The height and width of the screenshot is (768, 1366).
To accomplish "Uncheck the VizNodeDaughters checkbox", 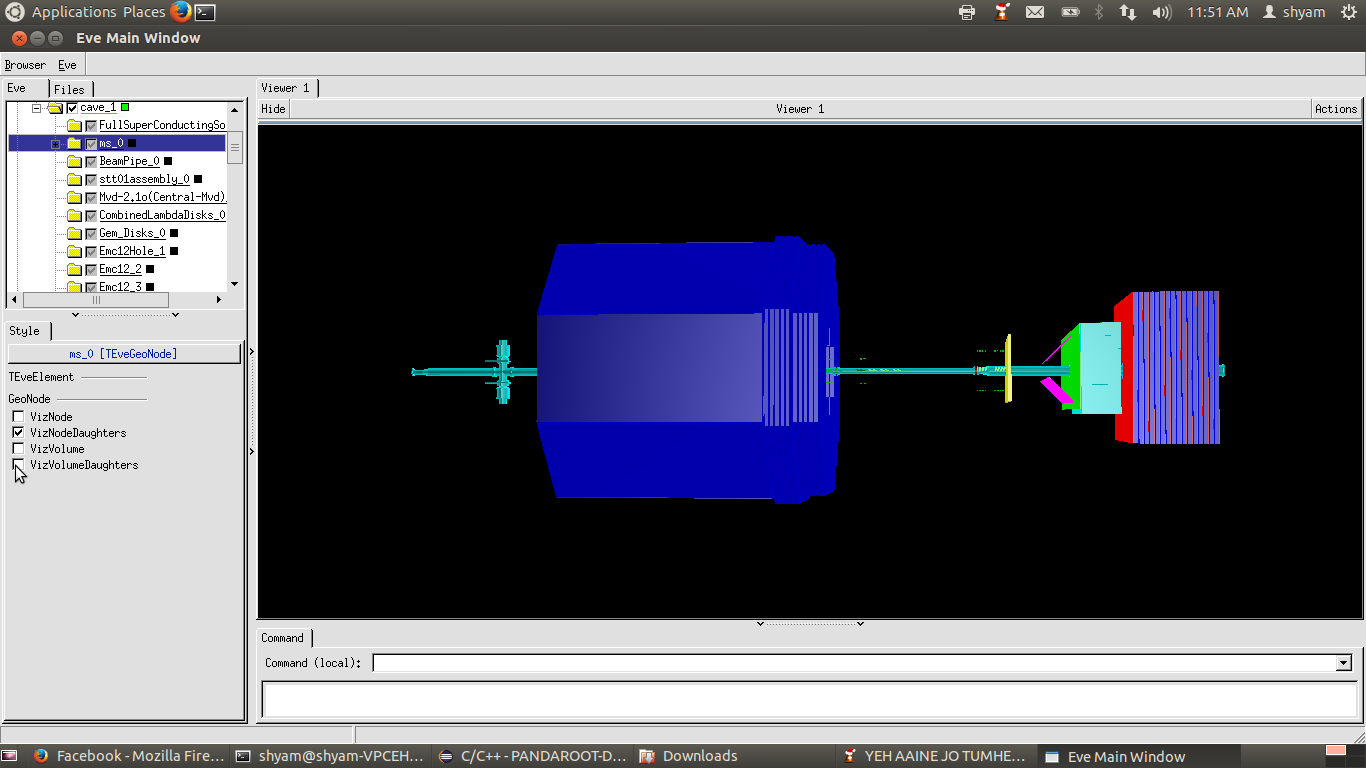I will 18,433.
